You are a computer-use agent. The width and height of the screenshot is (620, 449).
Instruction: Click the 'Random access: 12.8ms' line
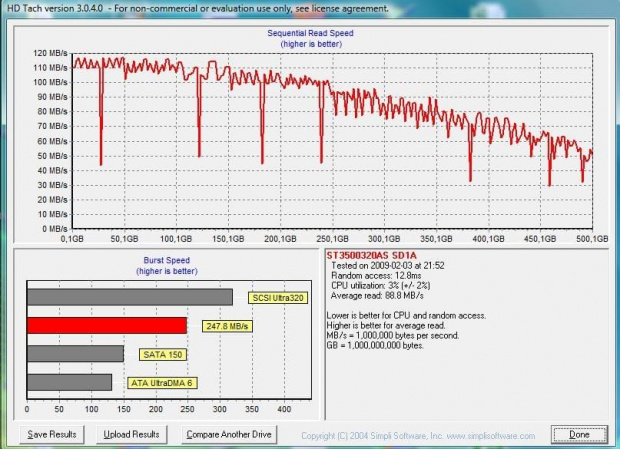pyautogui.click(x=376, y=275)
